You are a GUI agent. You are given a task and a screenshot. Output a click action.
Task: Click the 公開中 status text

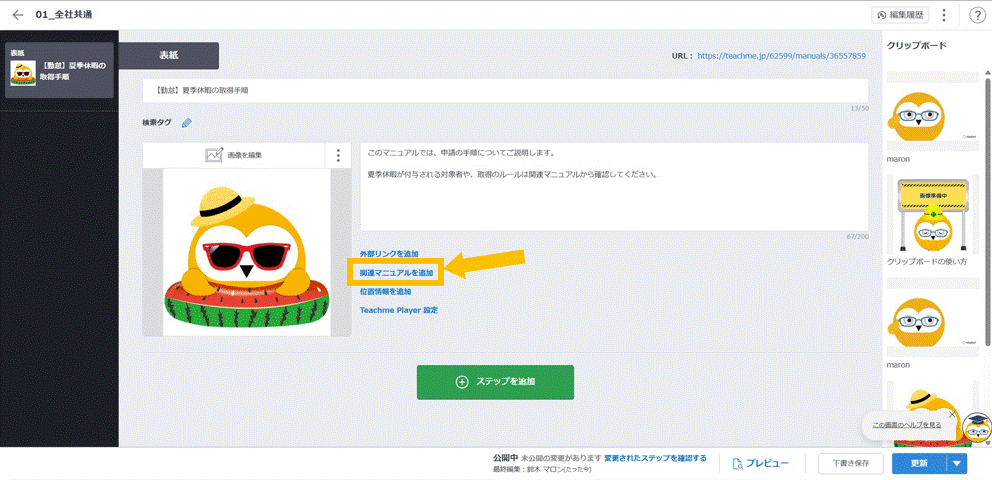[x=505, y=458]
